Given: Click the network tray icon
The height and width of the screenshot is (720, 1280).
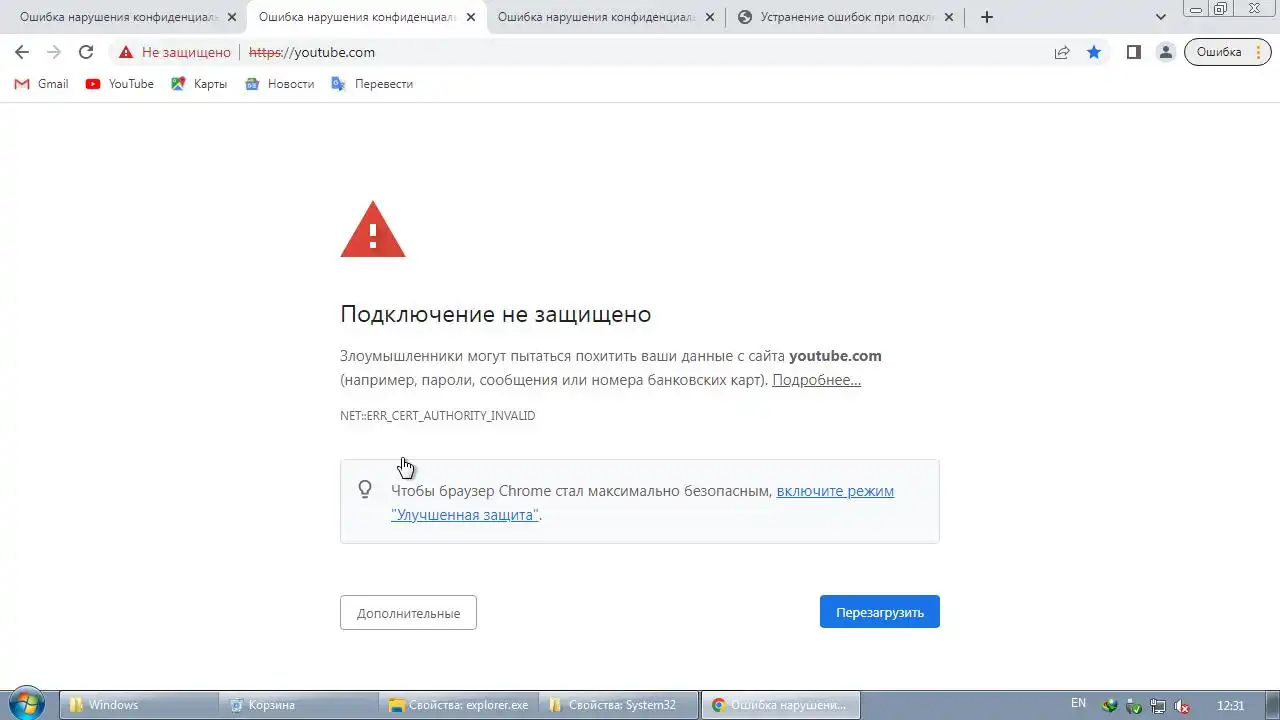Looking at the screenshot, I should pyautogui.click(x=1158, y=705).
